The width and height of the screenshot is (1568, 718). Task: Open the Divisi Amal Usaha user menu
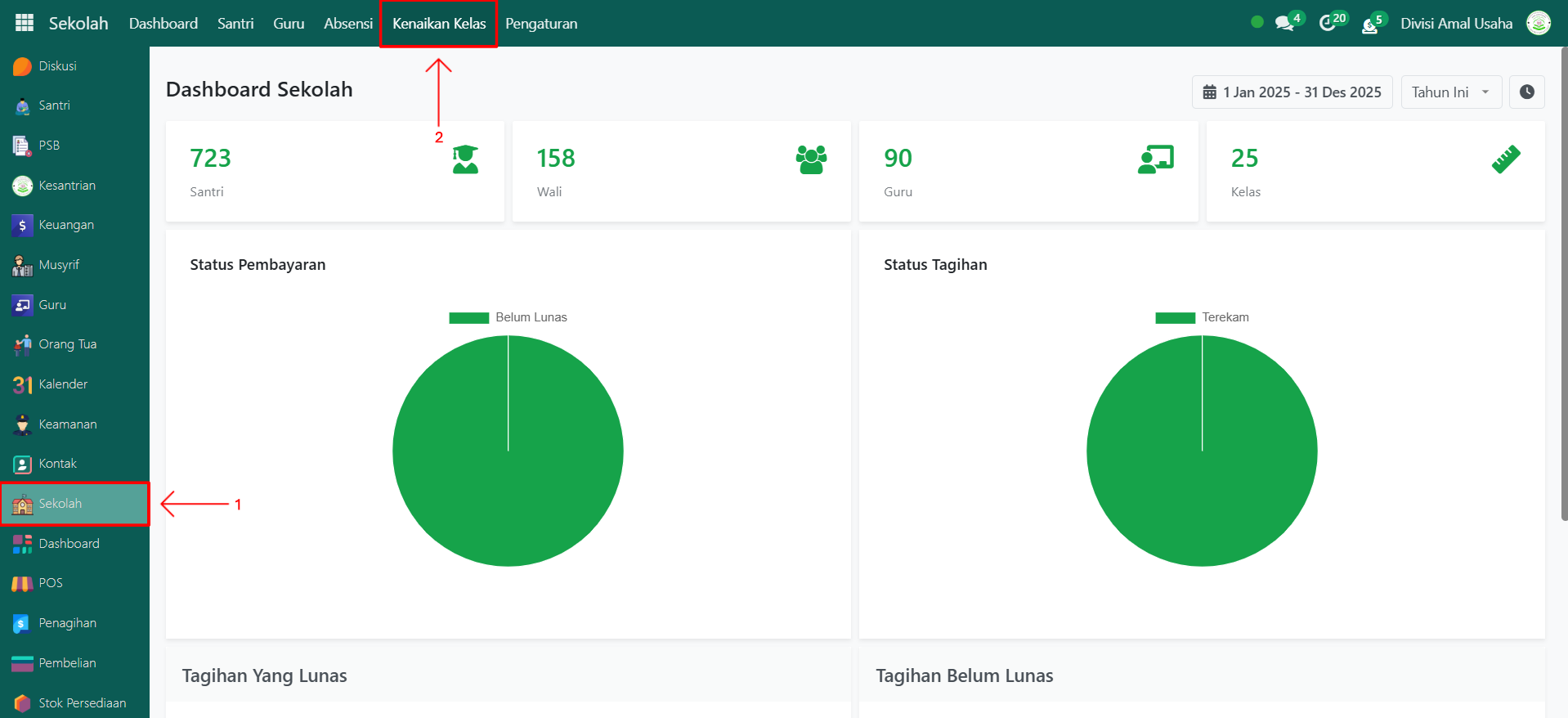[x=1456, y=24]
